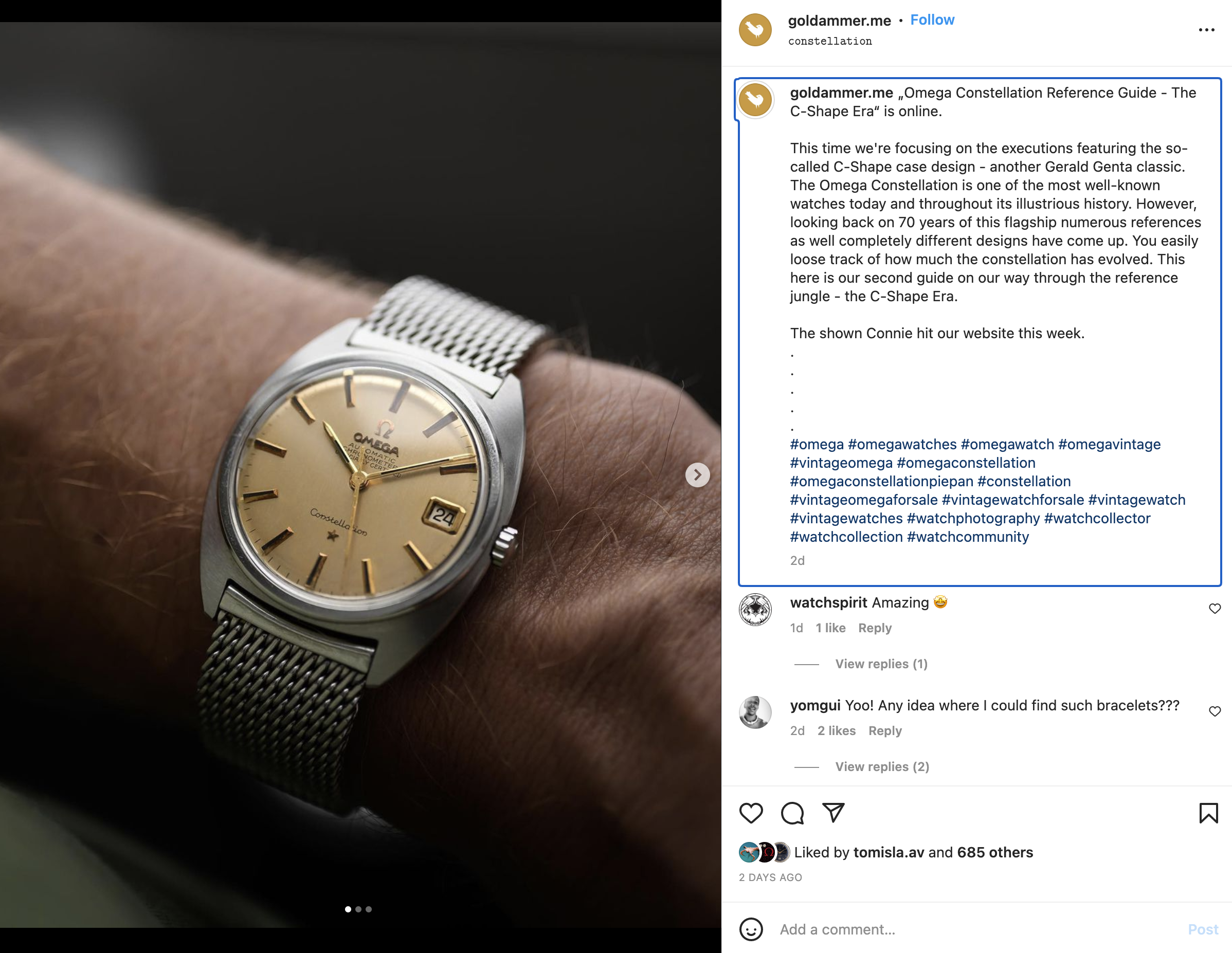Open the comment bubble icon
The width and height of the screenshot is (1232, 953).
pyautogui.click(x=792, y=813)
